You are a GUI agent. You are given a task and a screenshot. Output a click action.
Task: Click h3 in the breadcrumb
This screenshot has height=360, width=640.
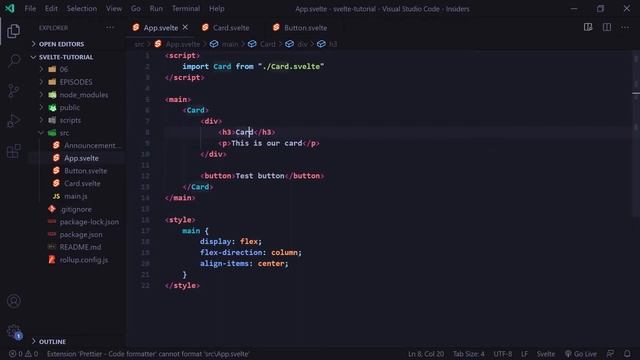point(333,44)
